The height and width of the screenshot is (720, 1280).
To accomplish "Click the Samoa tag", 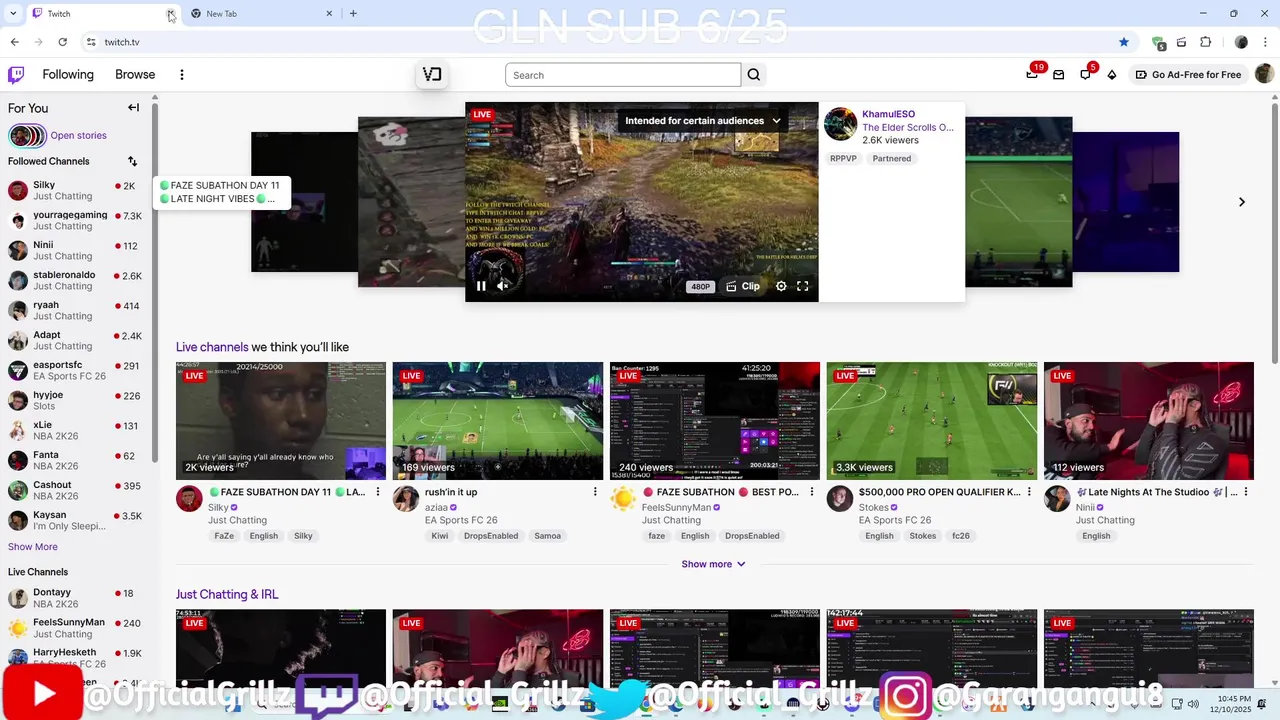I will [x=548, y=536].
